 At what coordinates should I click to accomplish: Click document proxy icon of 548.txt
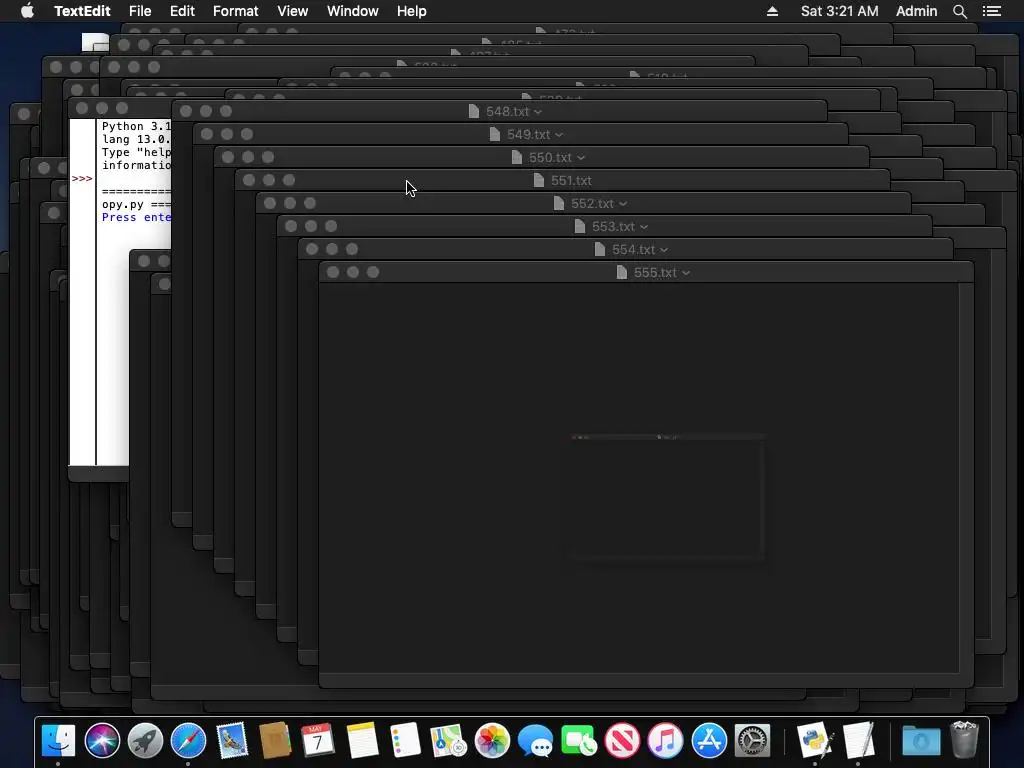[474, 112]
